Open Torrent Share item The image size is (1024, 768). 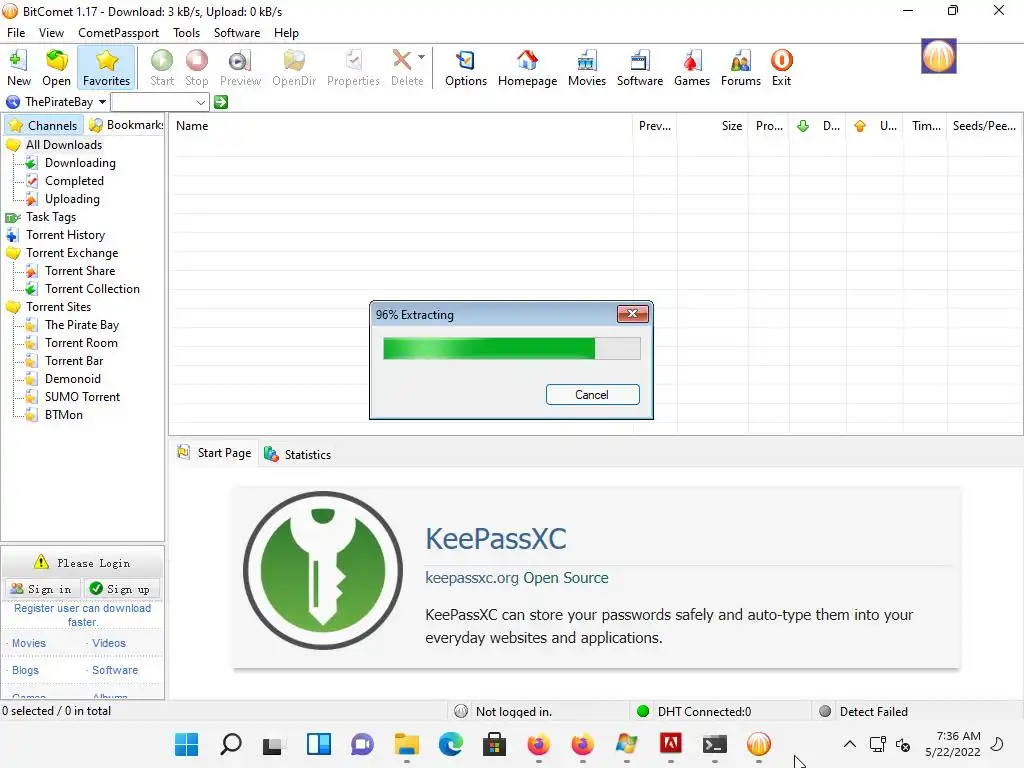pyautogui.click(x=80, y=271)
